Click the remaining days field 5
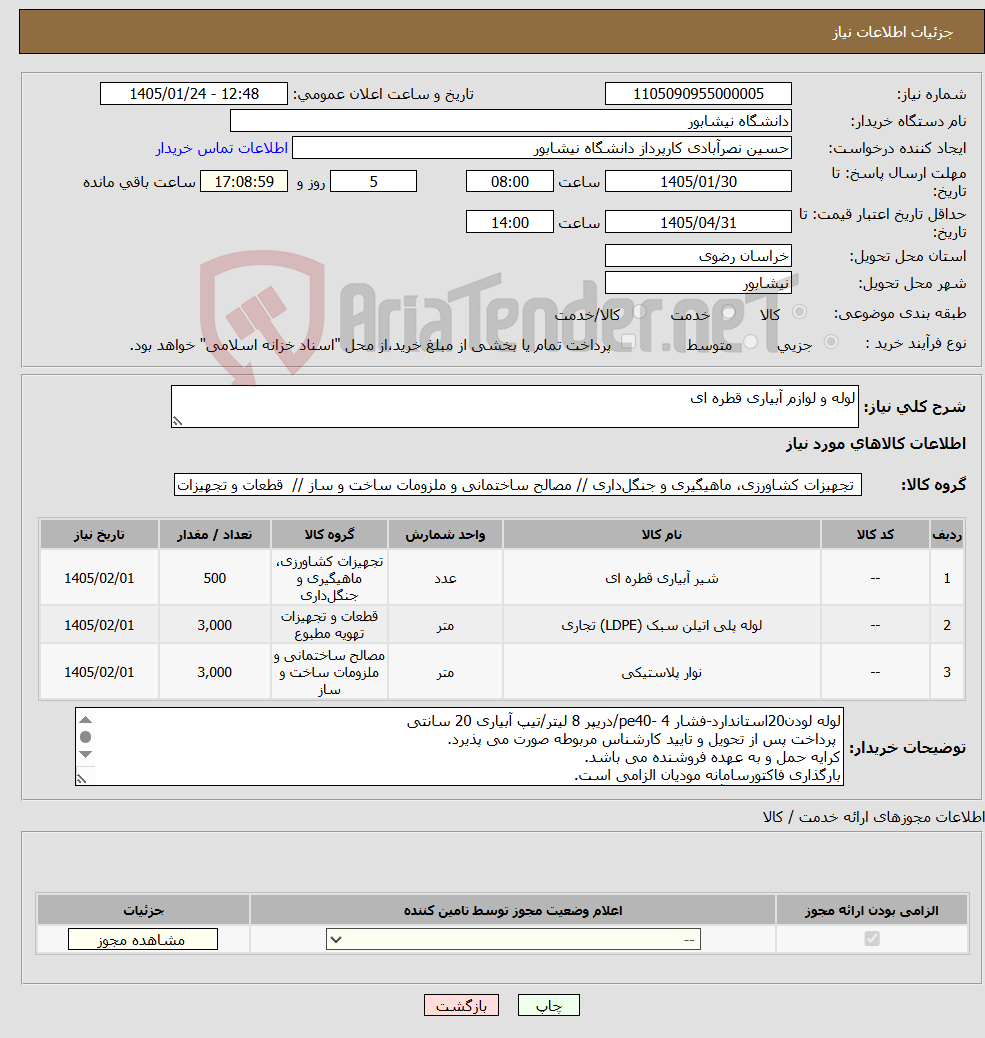985x1038 pixels. coord(373,181)
